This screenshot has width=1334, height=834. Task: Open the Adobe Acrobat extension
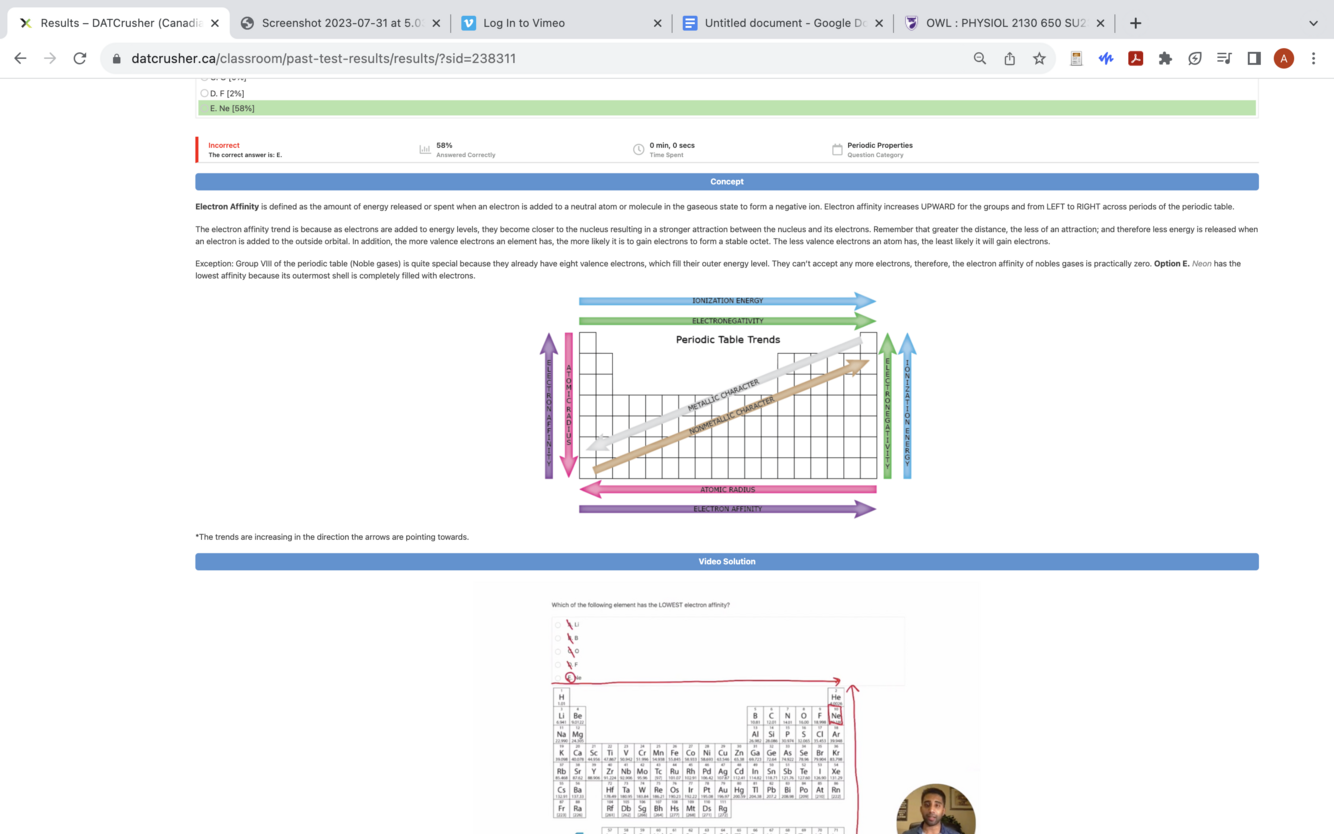point(1136,58)
